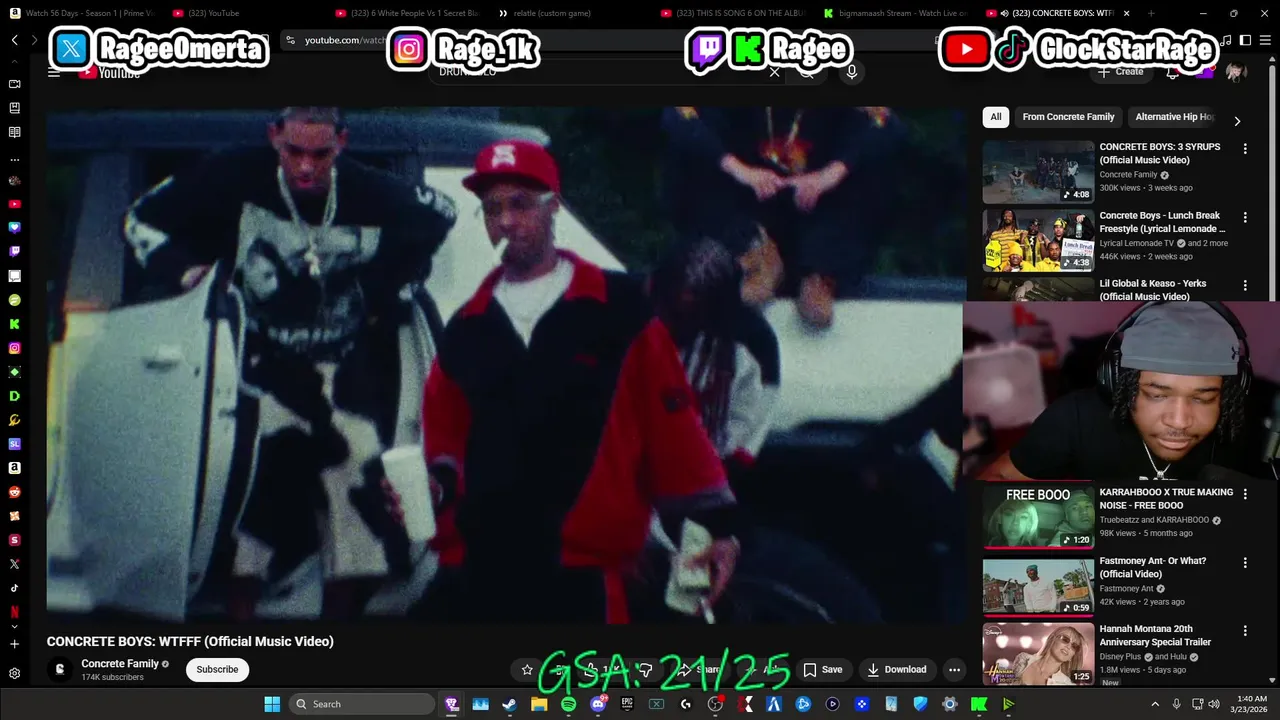This screenshot has height=720, width=1280.
Task: Open Discord from the taskbar
Action: click(598, 704)
